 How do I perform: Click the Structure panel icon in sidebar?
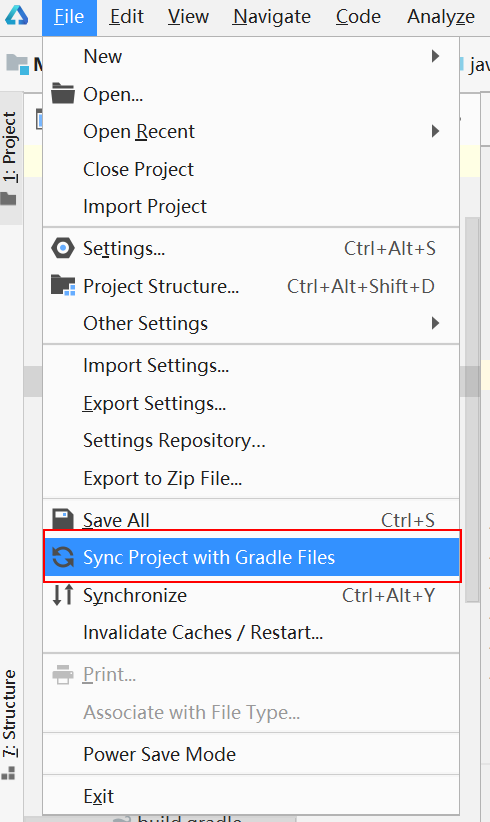(8, 773)
